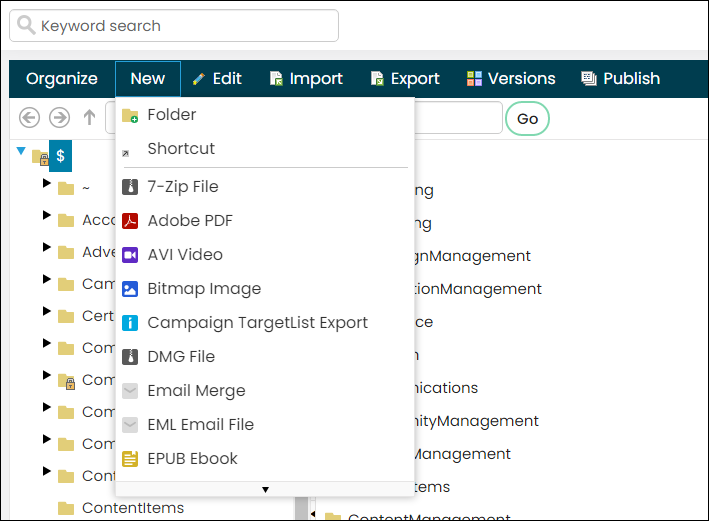Expand the ~ folder node

click(47, 183)
